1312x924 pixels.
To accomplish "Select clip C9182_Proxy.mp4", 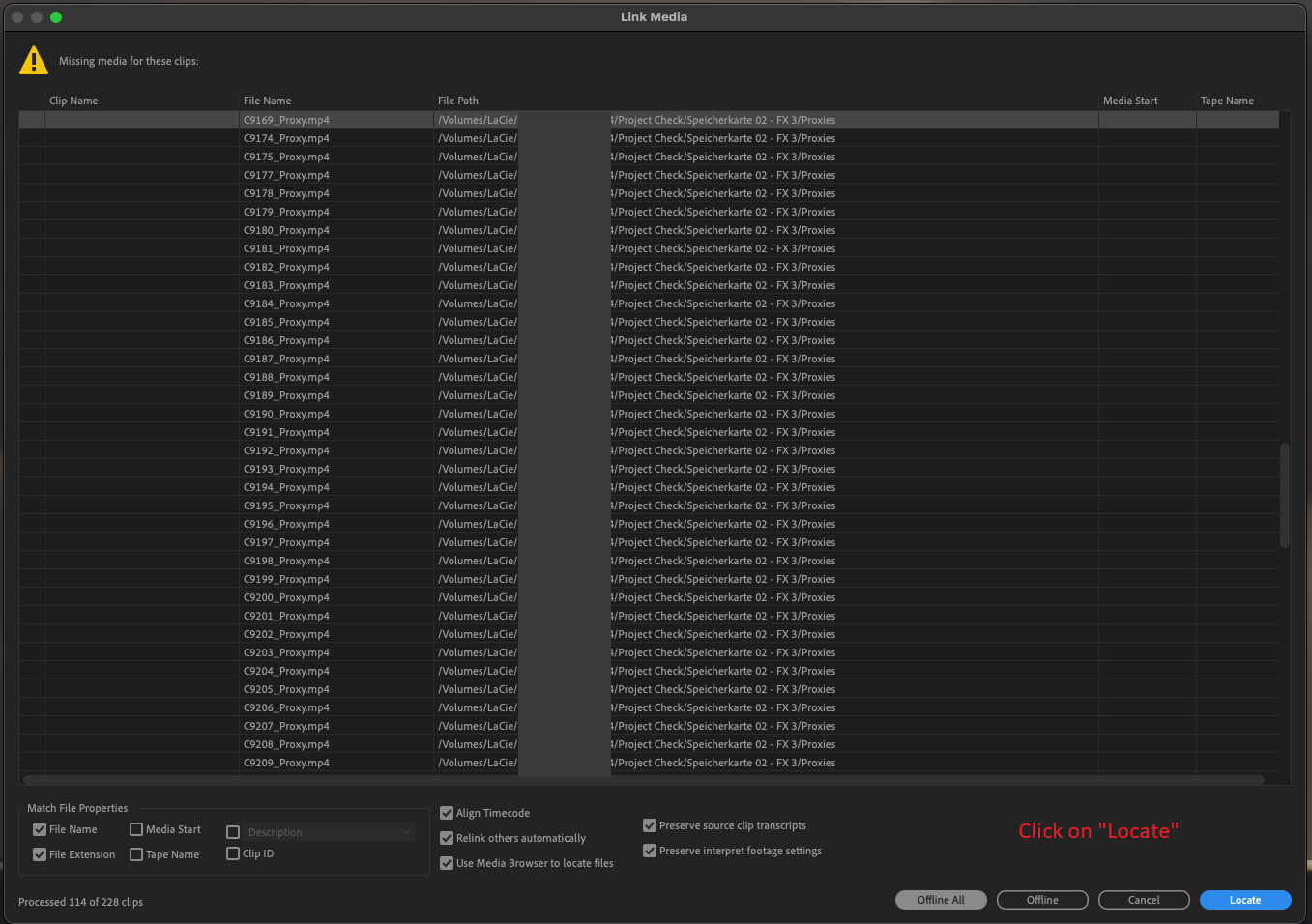I will click(x=649, y=267).
